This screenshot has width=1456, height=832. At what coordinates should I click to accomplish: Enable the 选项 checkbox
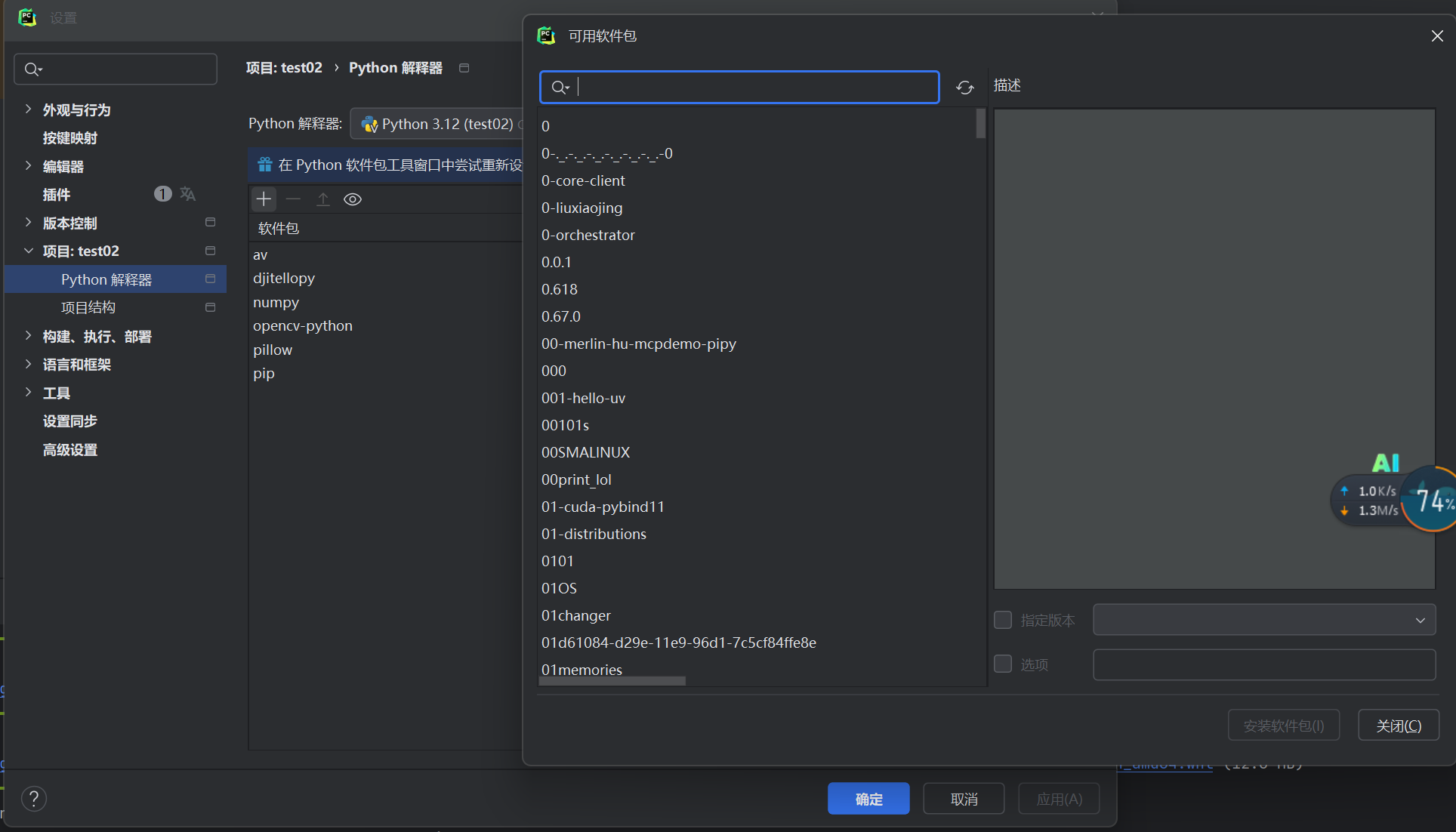[1003, 664]
